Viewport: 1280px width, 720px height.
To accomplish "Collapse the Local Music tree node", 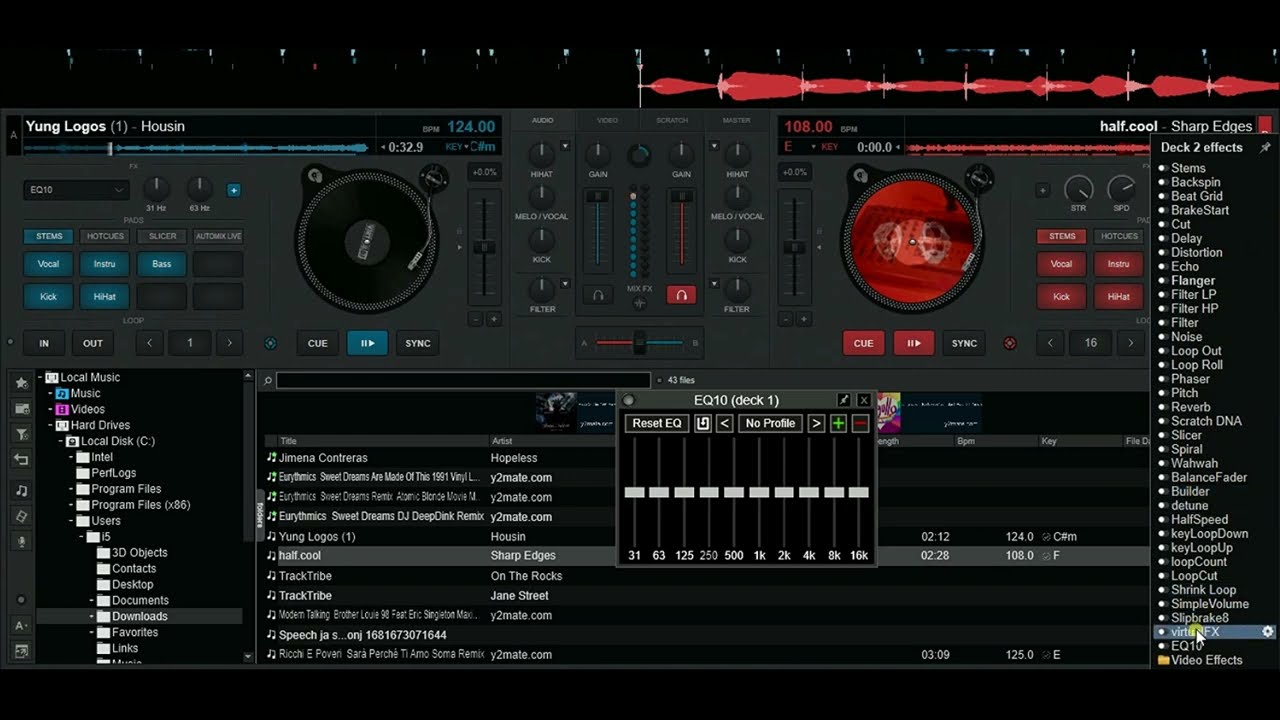I will (x=41, y=377).
